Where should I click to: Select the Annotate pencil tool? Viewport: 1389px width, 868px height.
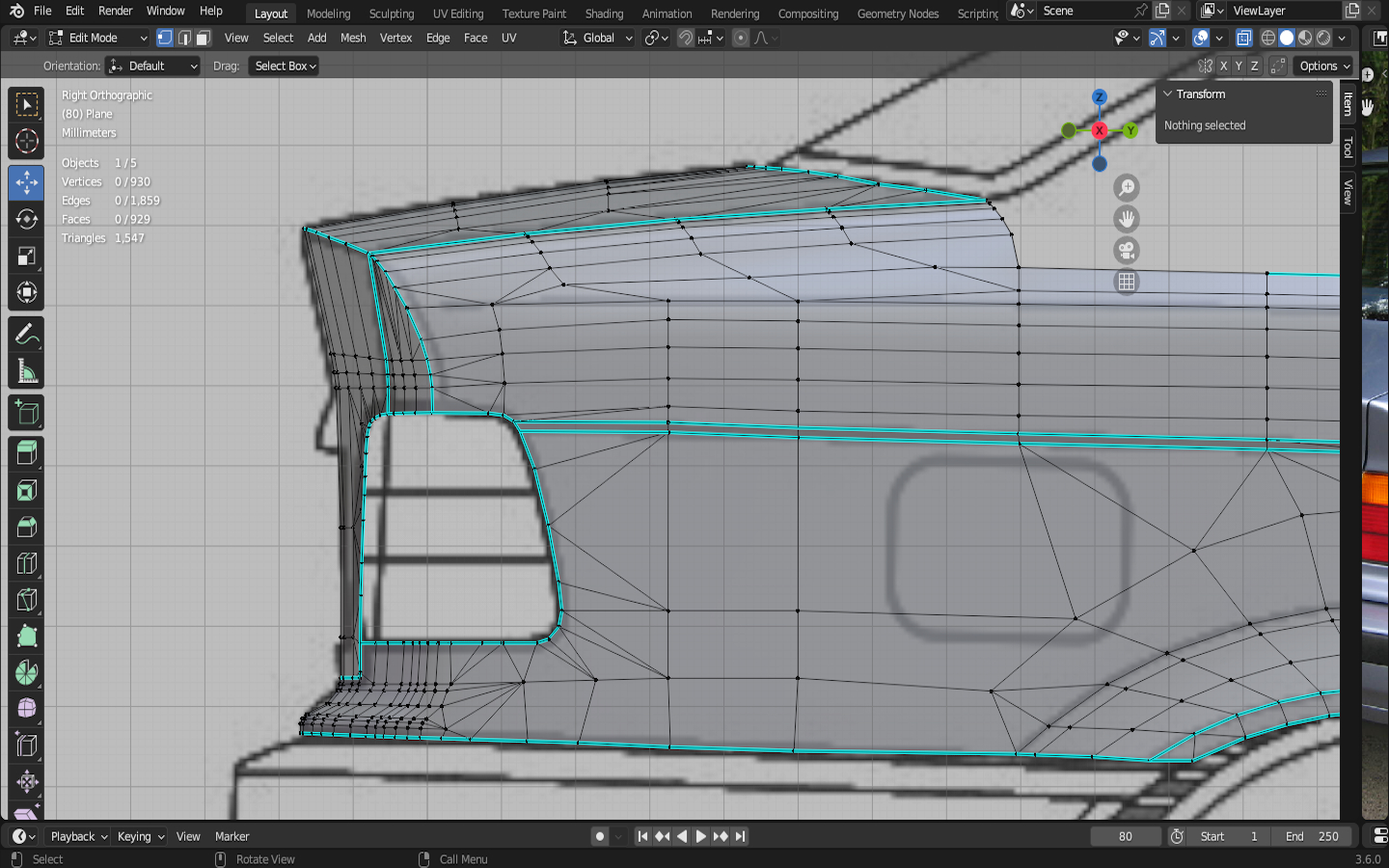26,335
